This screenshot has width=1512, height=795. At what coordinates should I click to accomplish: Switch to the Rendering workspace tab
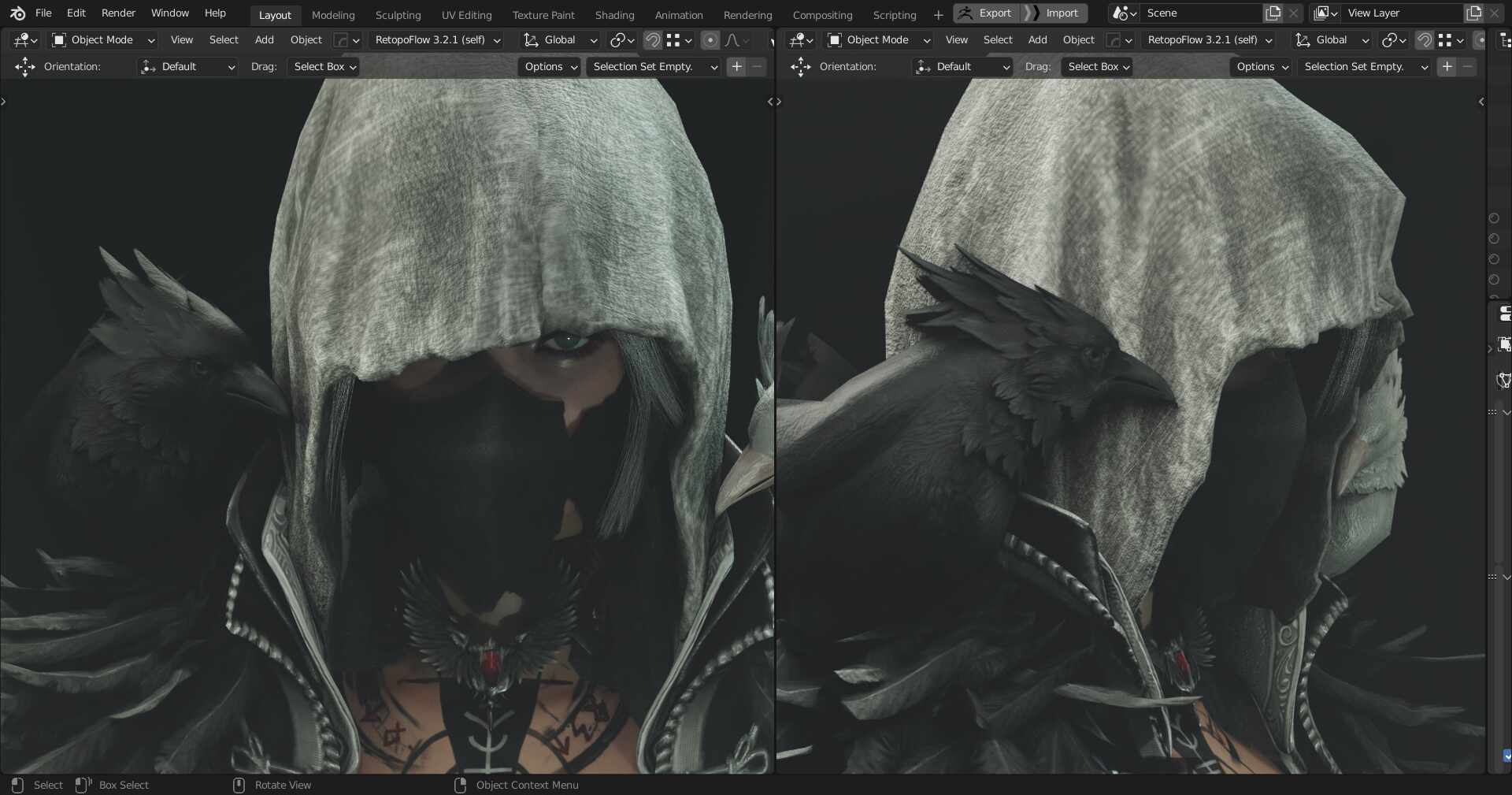click(747, 15)
